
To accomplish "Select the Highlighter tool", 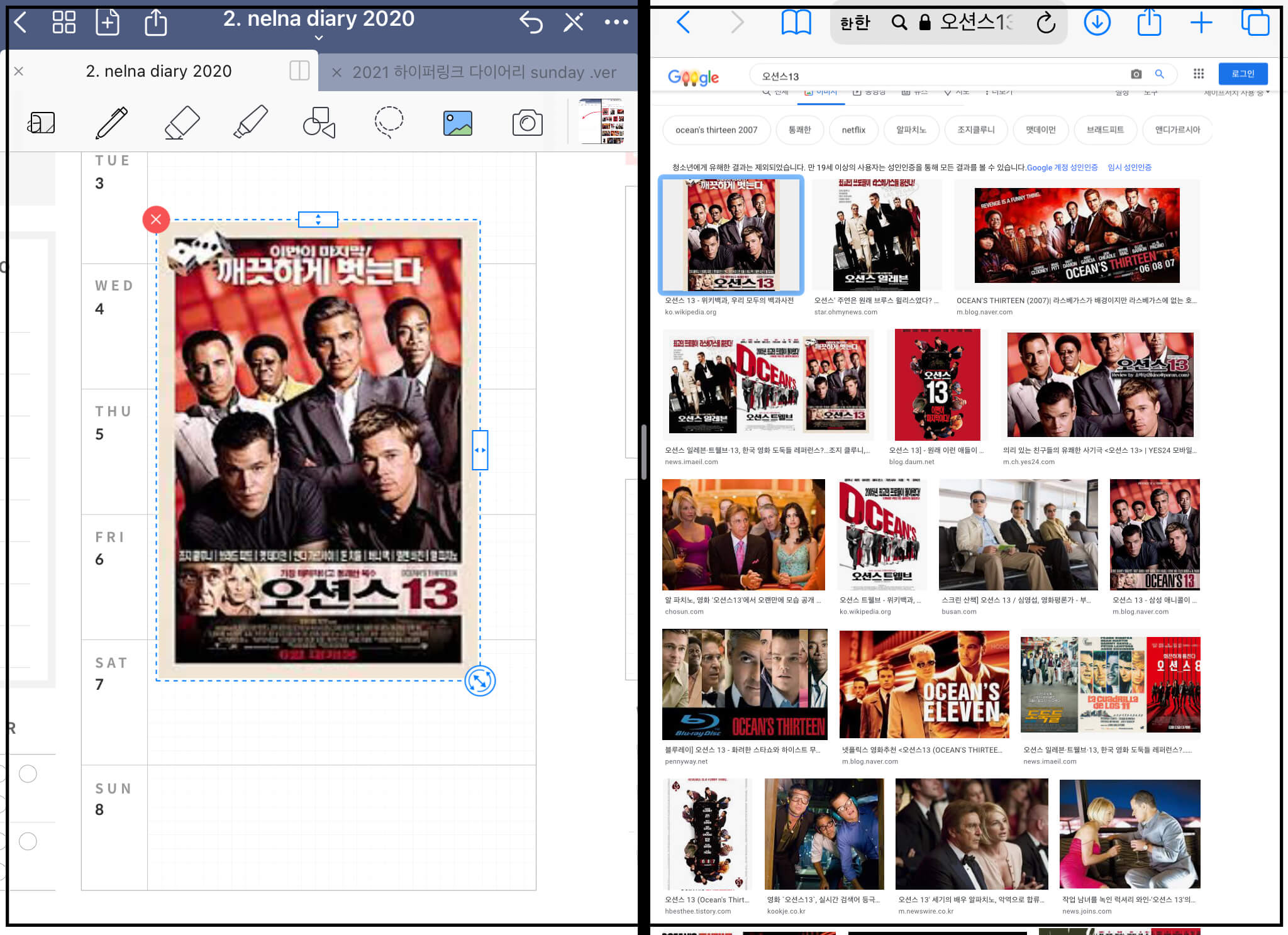I will [250, 122].
